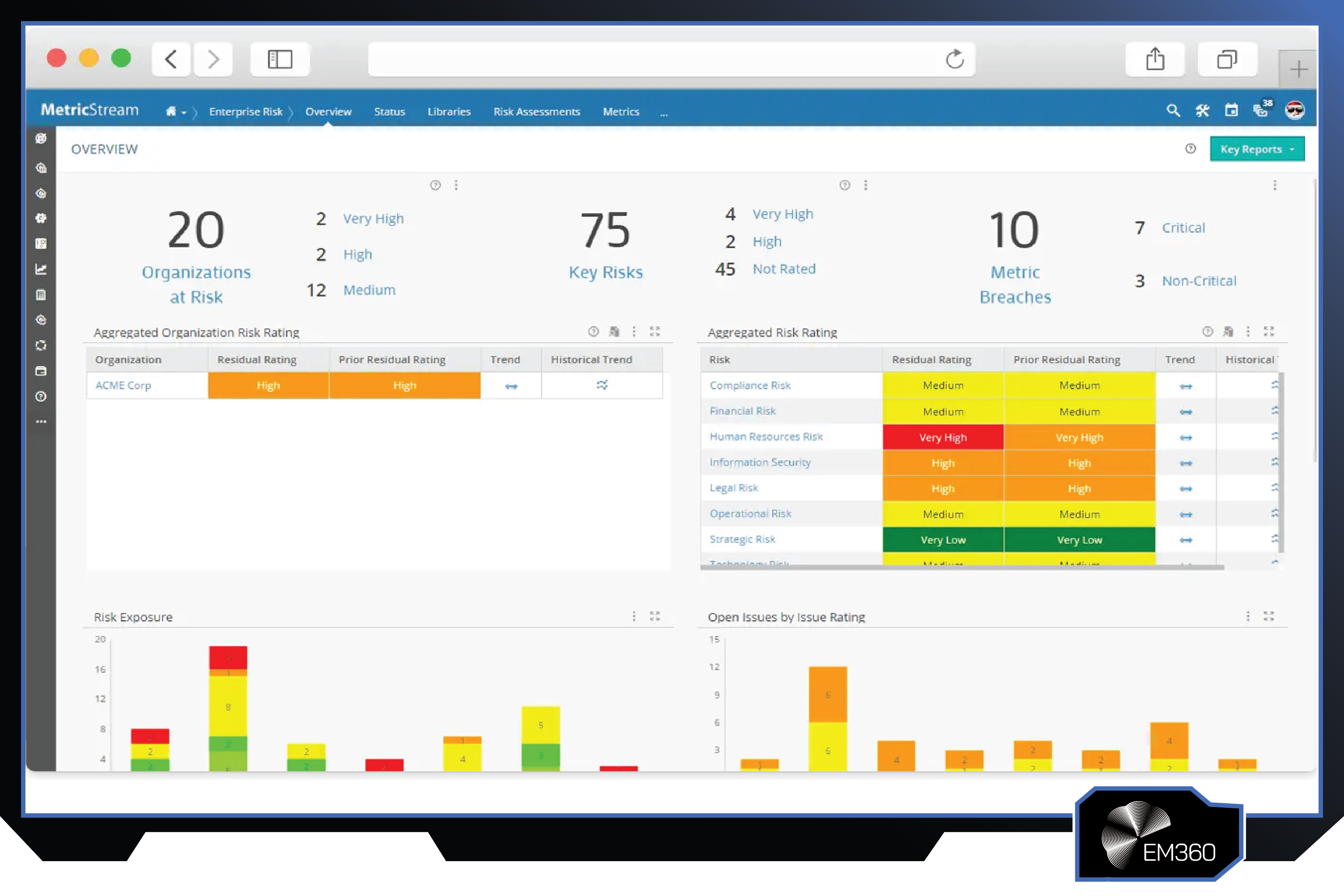Click the Safari address bar field
The image size is (1344, 896).
[672, 59]
